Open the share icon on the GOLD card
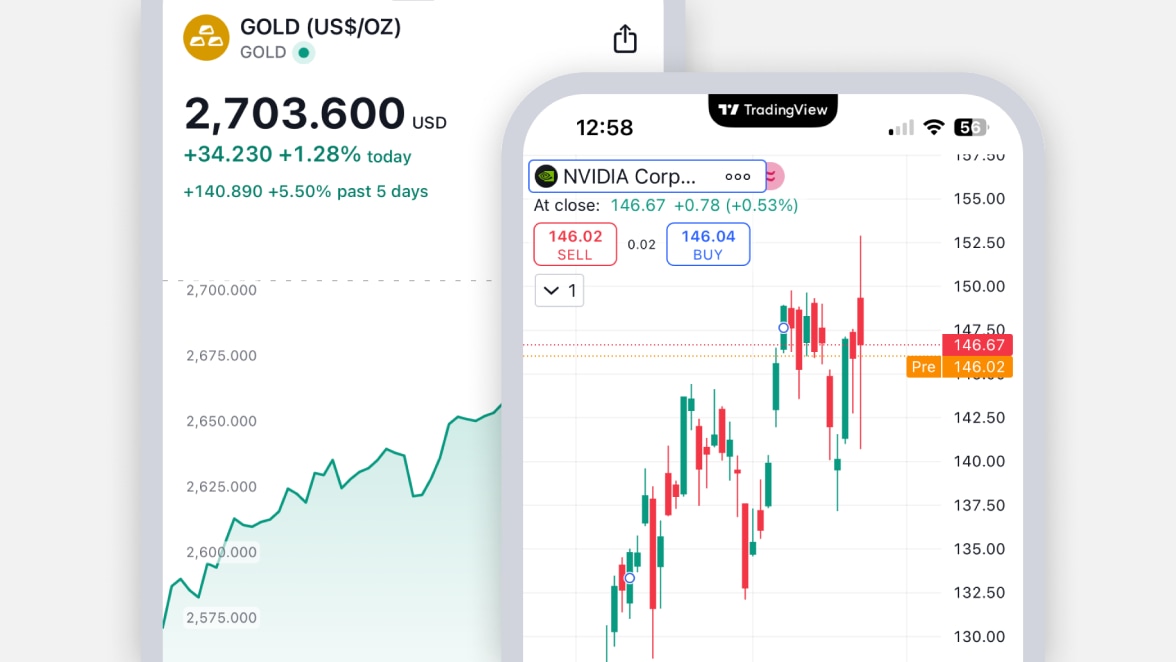The image size is (1176, 662). click(x=624, y=38)
